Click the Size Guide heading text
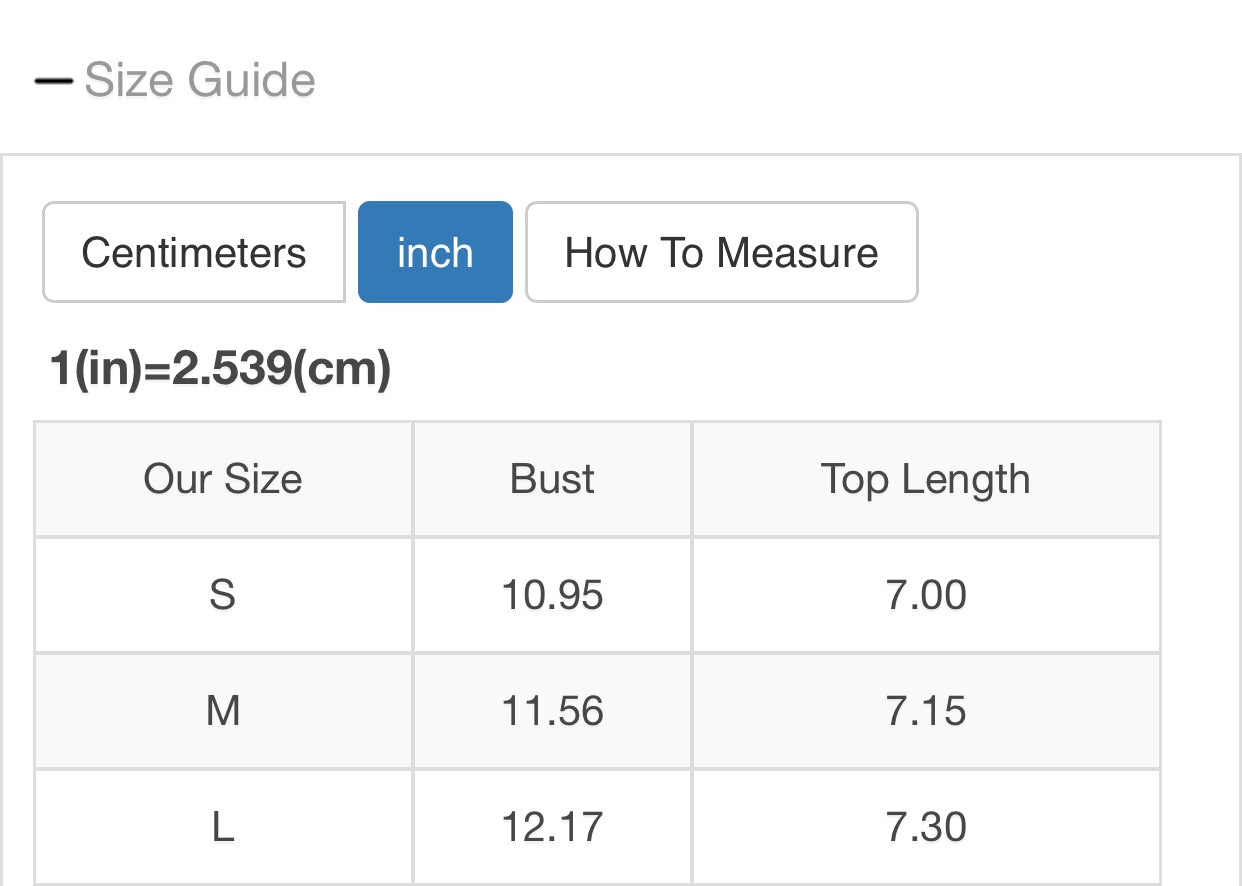This screenshot has width=1242, height=886. [x=200, y=80]
